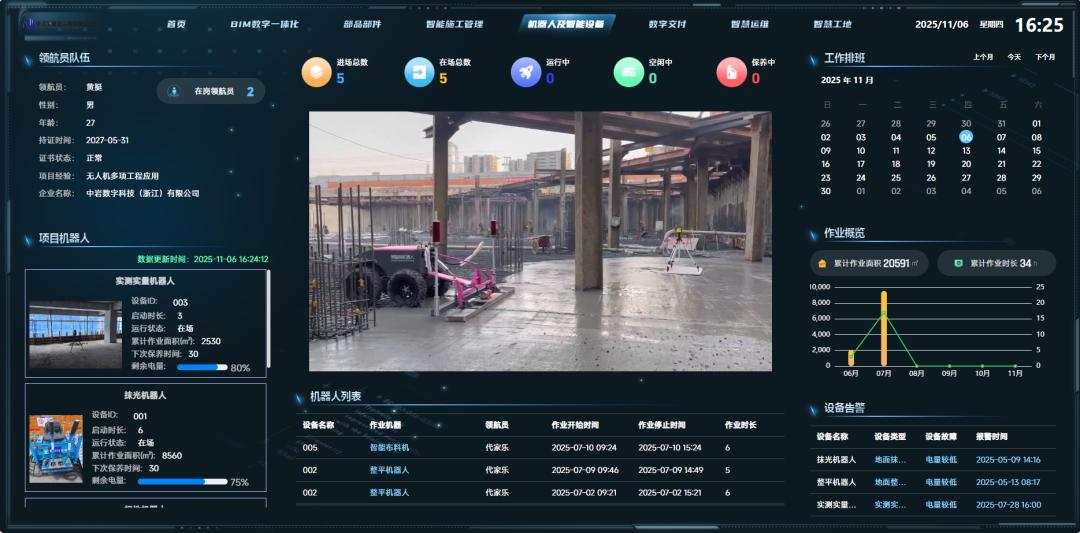This screenshot has height=533, width=1080.
Task: Click the green 空闲中 status icon
Action: pos(628,72)
